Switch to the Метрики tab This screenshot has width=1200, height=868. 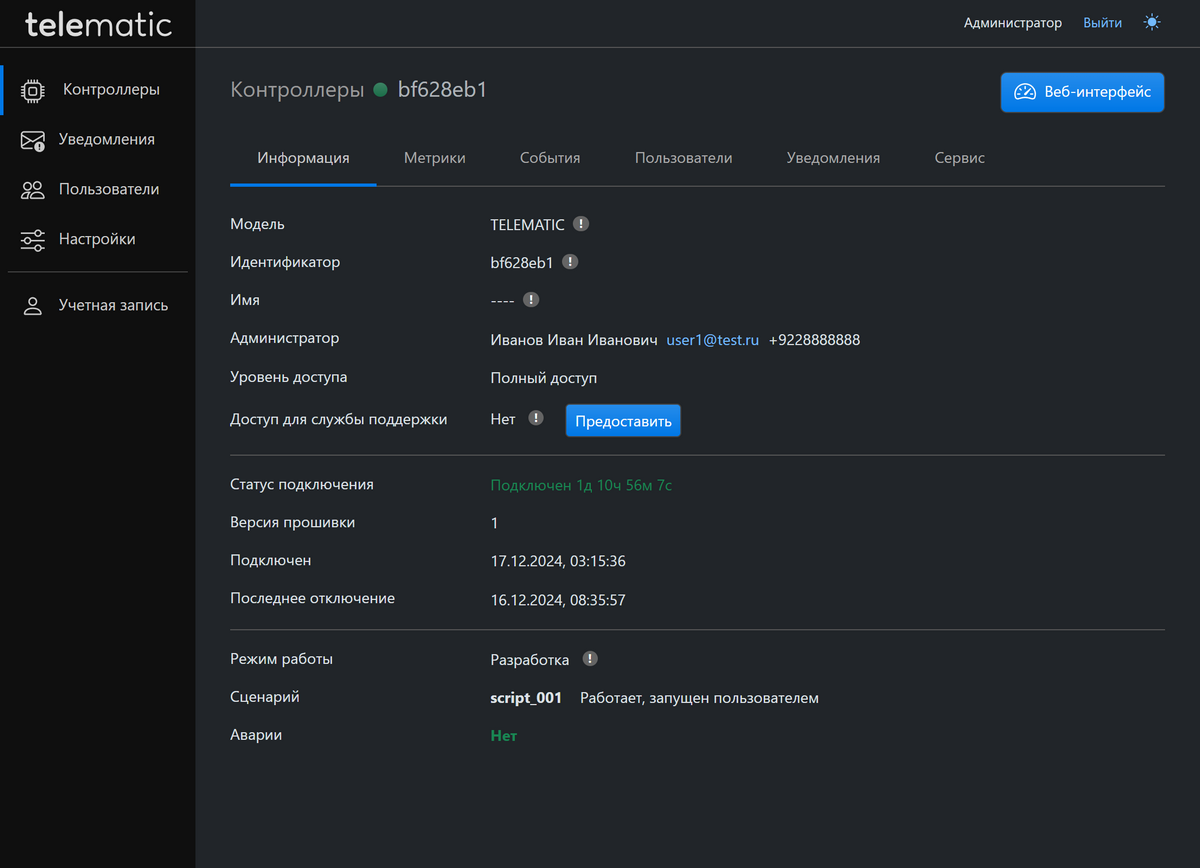click(x=434, y=158)
